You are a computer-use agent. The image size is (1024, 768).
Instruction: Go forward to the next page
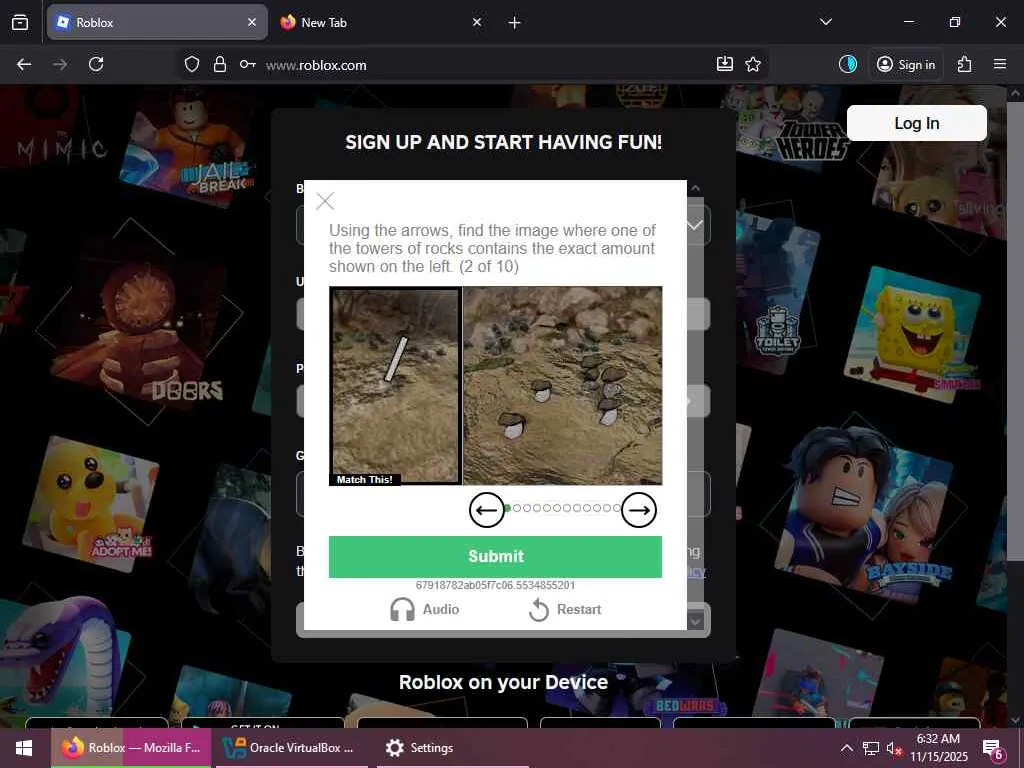(60, 64)
